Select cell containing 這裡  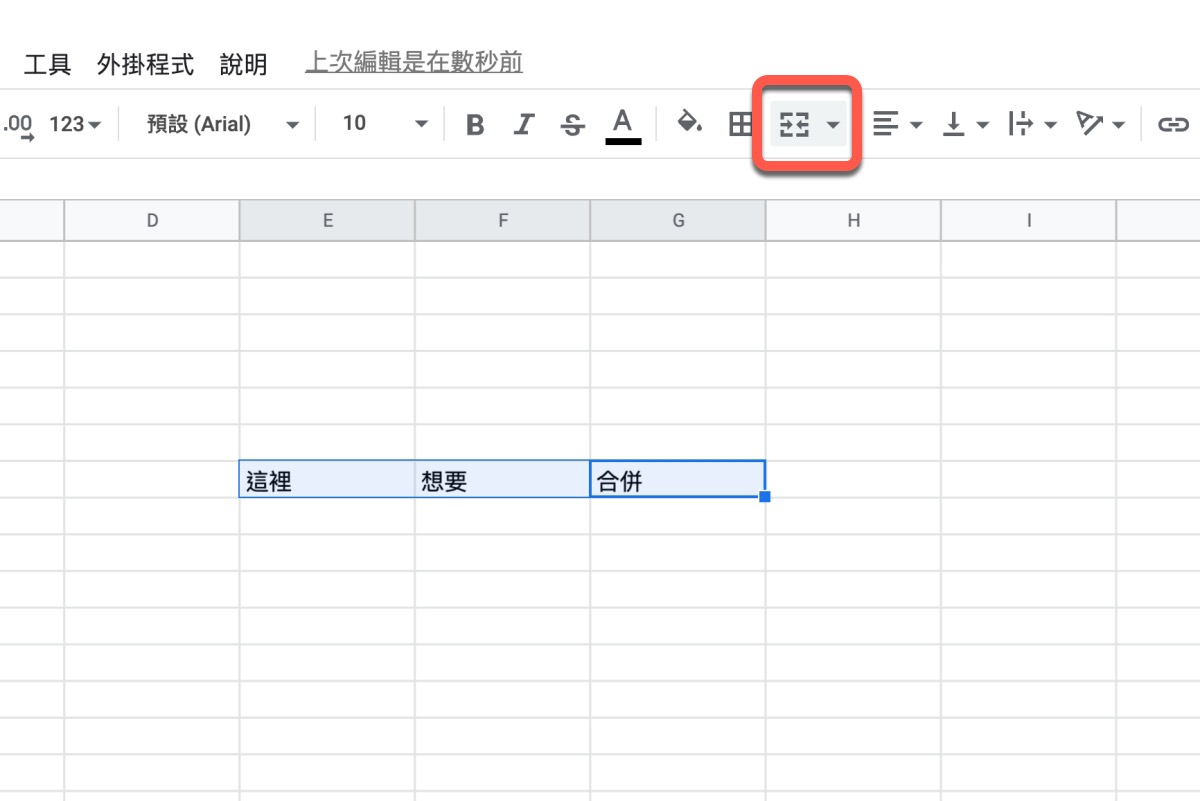point(327,479)
